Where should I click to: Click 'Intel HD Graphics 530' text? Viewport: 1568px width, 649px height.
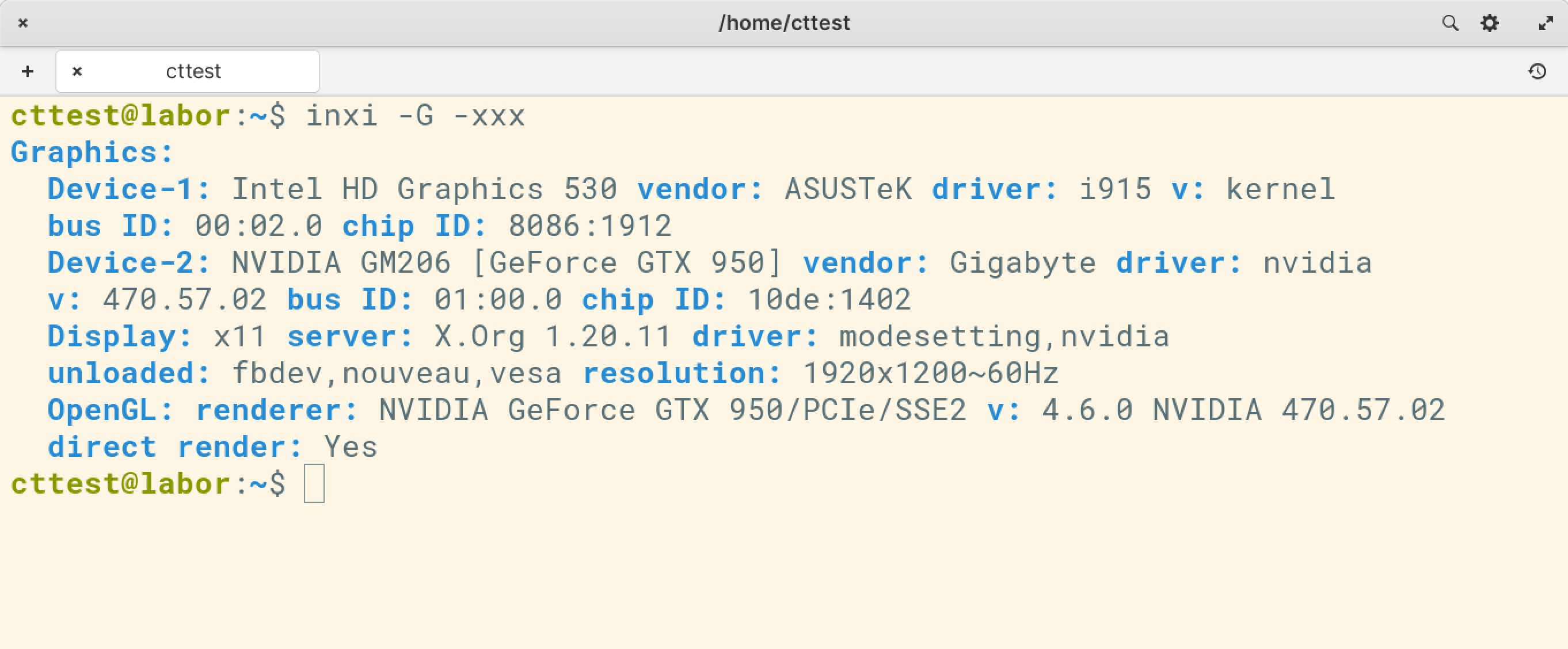pos(424,189)
